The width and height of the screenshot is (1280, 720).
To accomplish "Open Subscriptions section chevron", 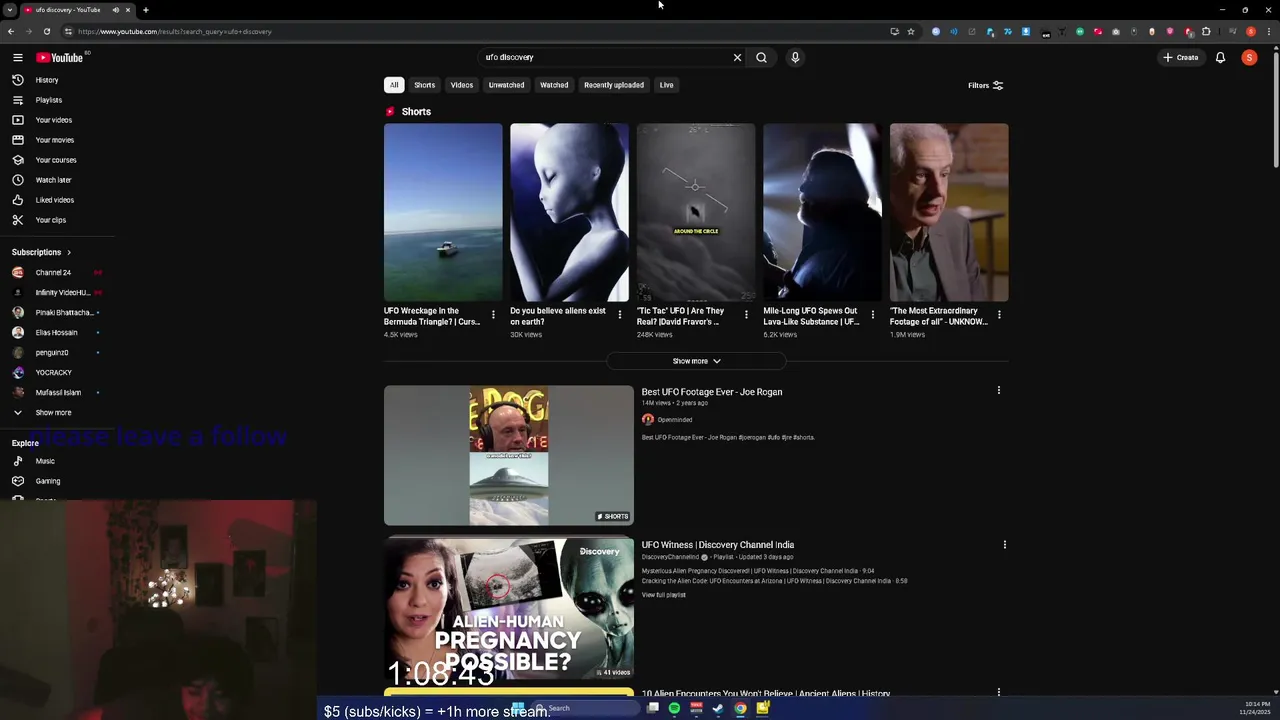I will (69, 252).
